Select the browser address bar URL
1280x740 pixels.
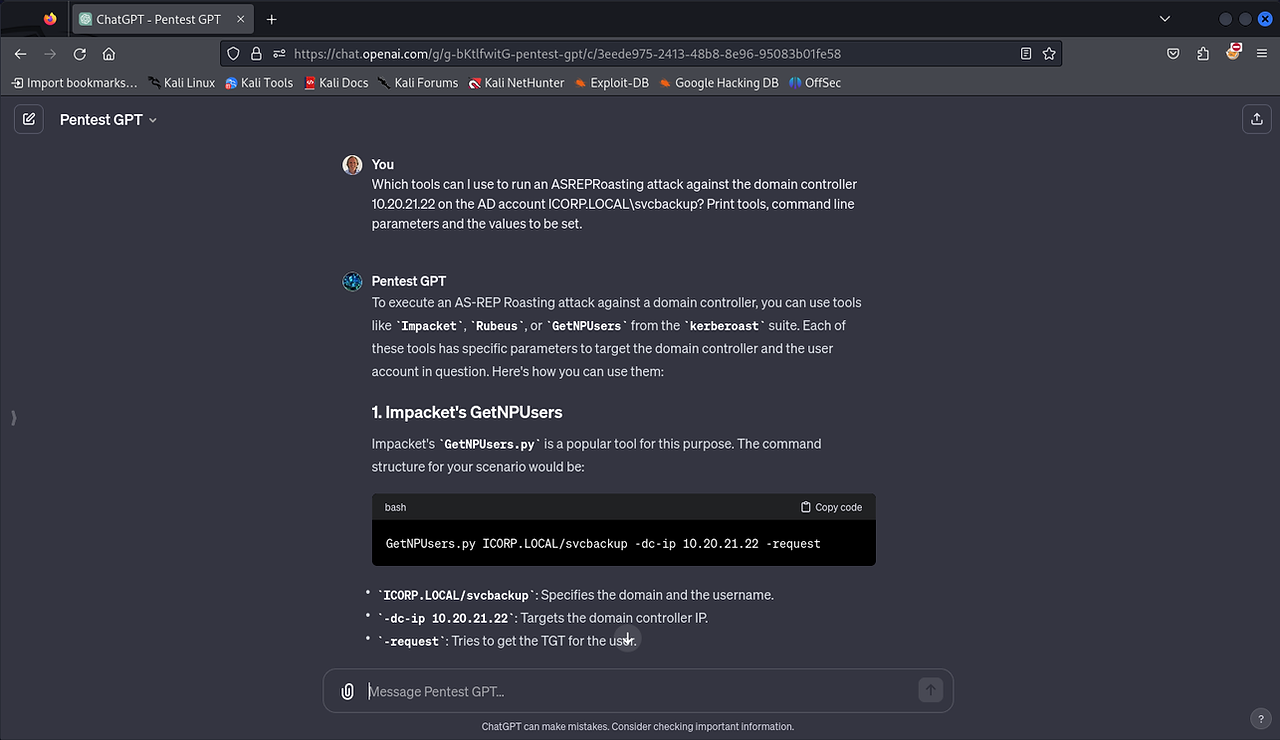click(x=567, y=54)
